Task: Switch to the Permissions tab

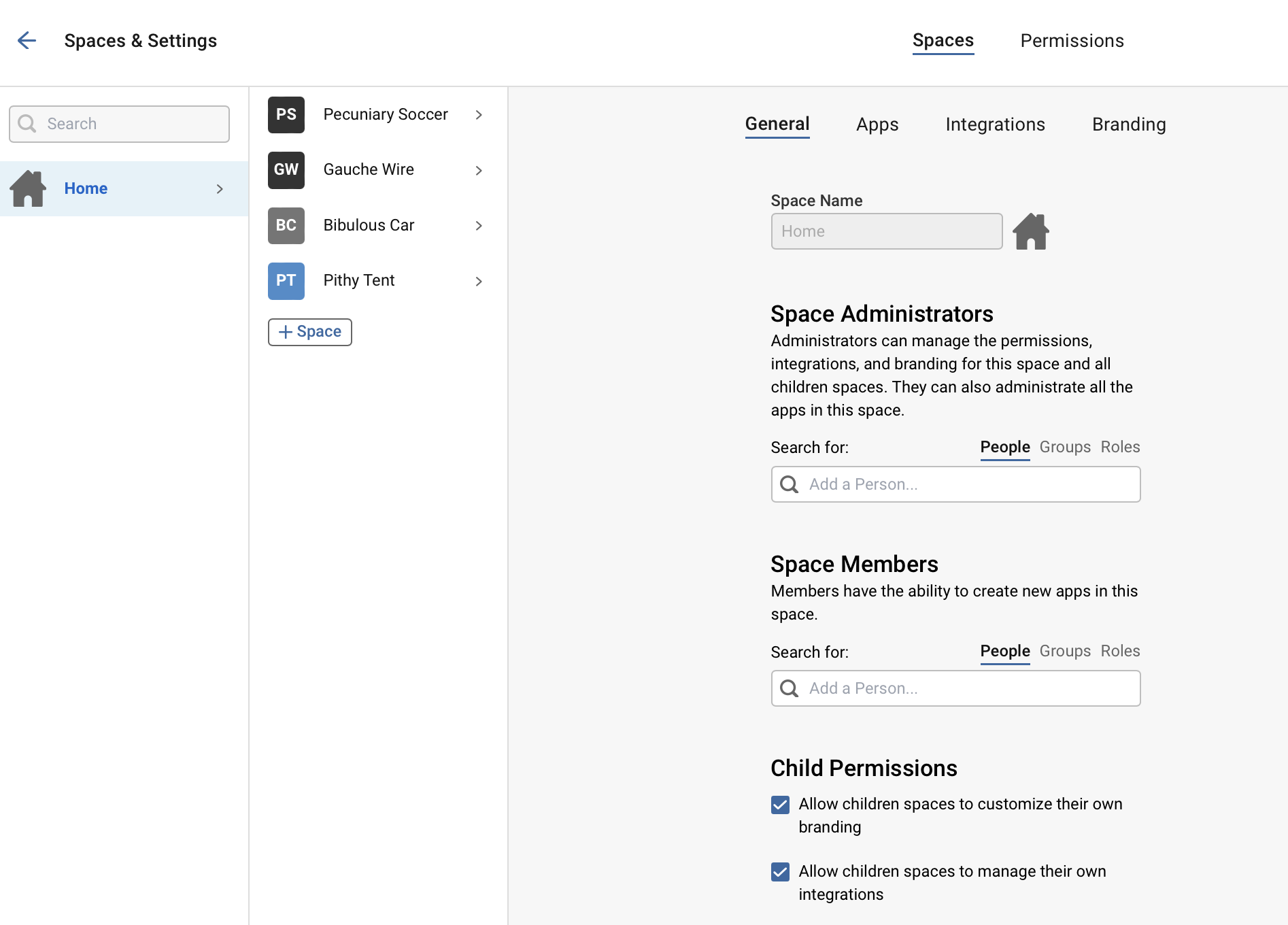Action: (1072, 41)
